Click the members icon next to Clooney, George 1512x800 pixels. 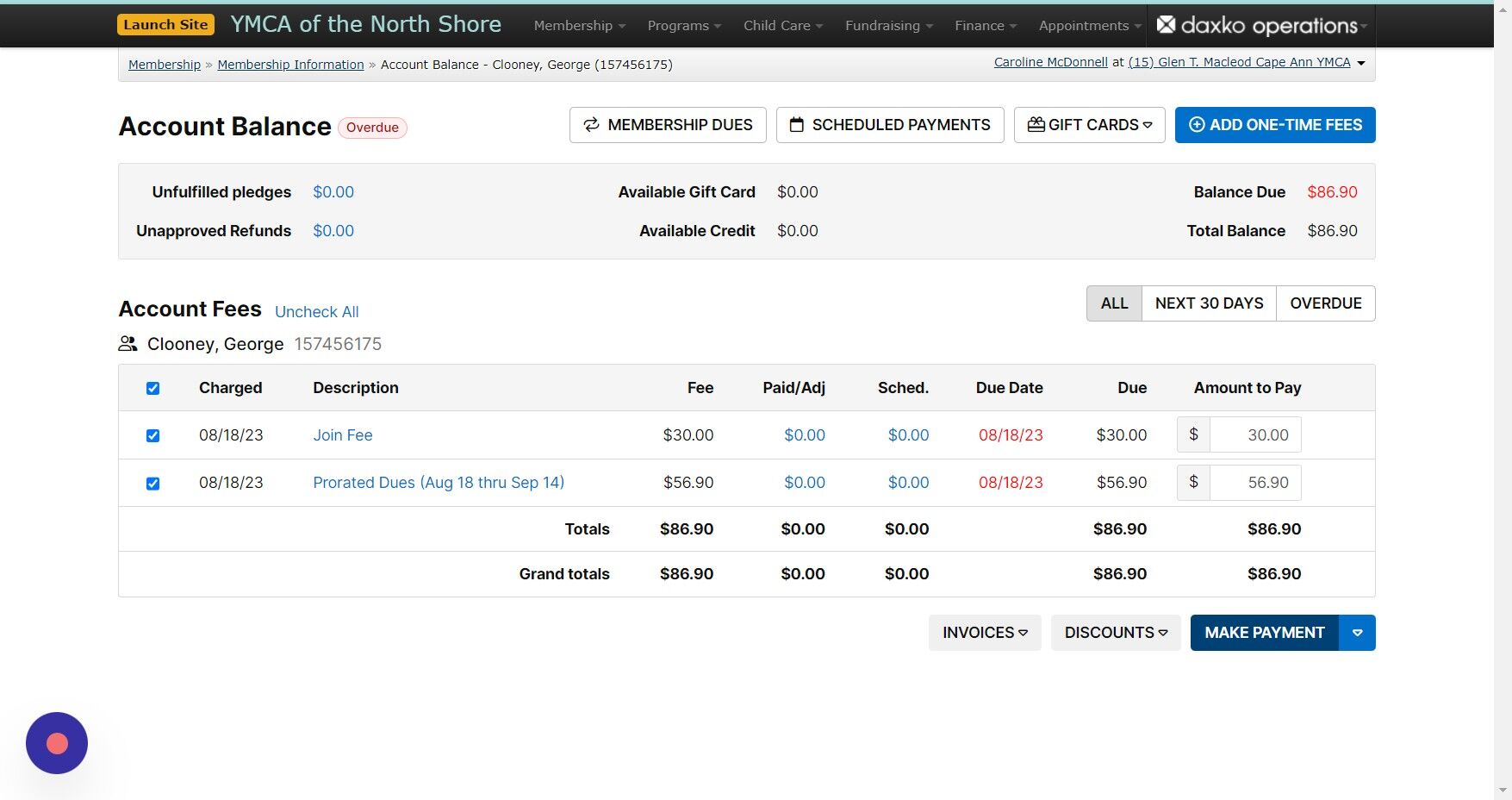[x=128, y=343]
